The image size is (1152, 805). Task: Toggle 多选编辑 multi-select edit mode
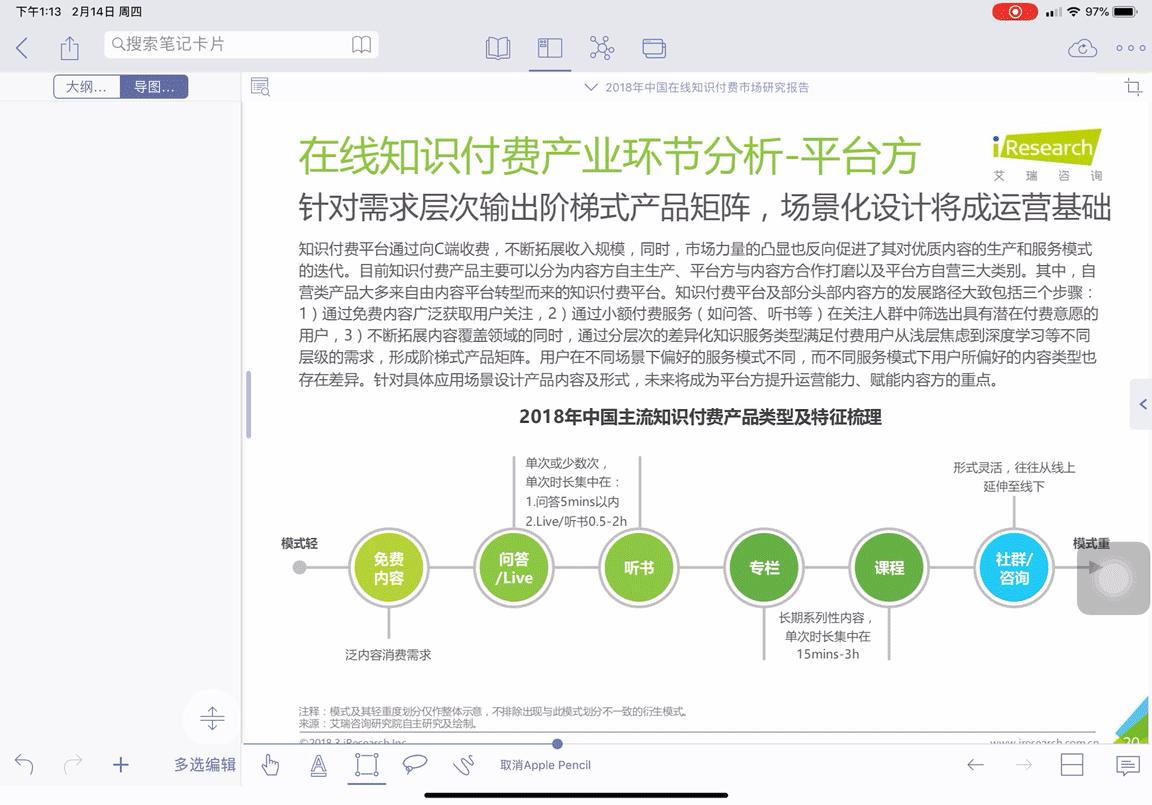click(204, 764)
